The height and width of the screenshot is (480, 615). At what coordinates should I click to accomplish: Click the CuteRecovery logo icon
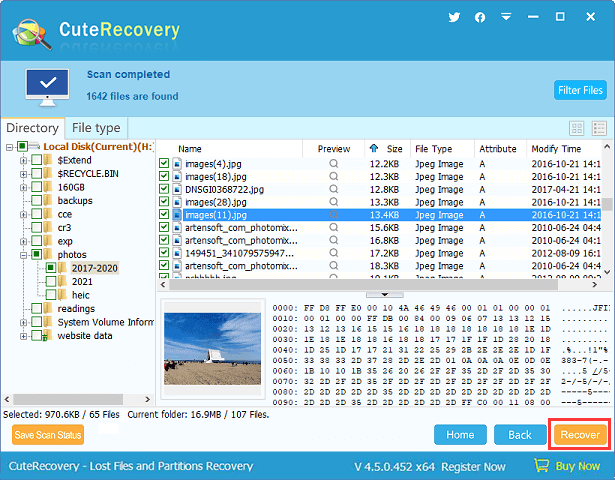(32, 35)
